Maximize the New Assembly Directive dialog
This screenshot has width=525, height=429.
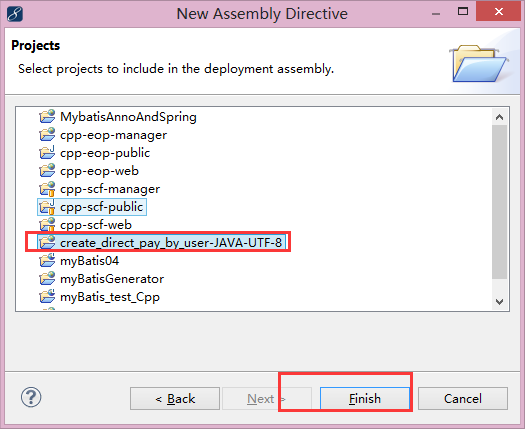463,11
